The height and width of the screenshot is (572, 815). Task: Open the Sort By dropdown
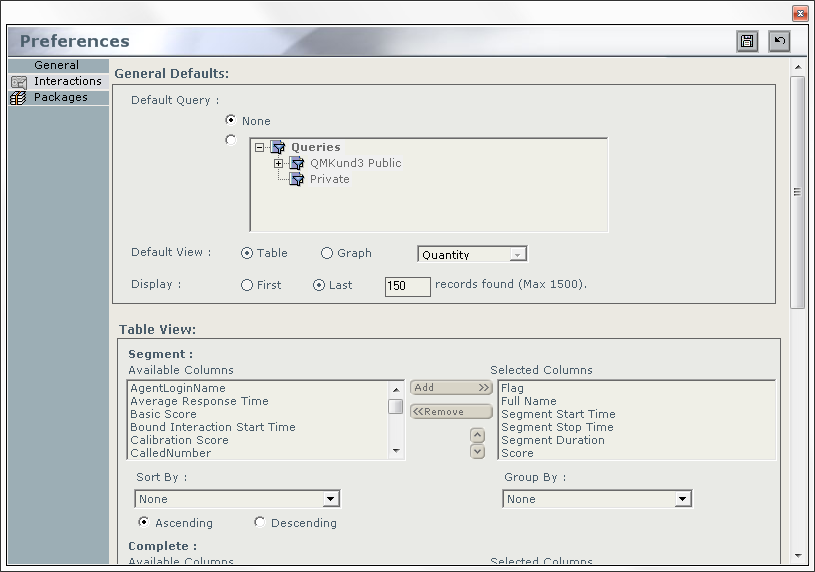point(330,499)
